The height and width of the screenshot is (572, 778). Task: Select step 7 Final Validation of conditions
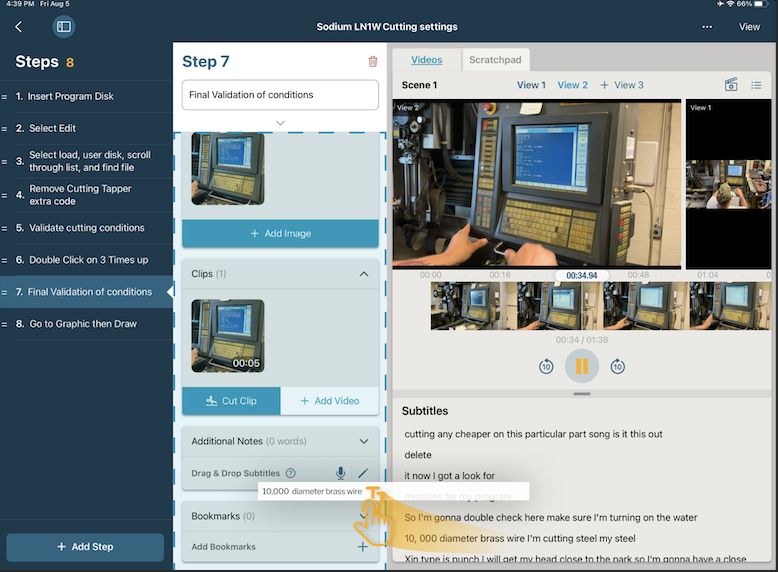86,292
